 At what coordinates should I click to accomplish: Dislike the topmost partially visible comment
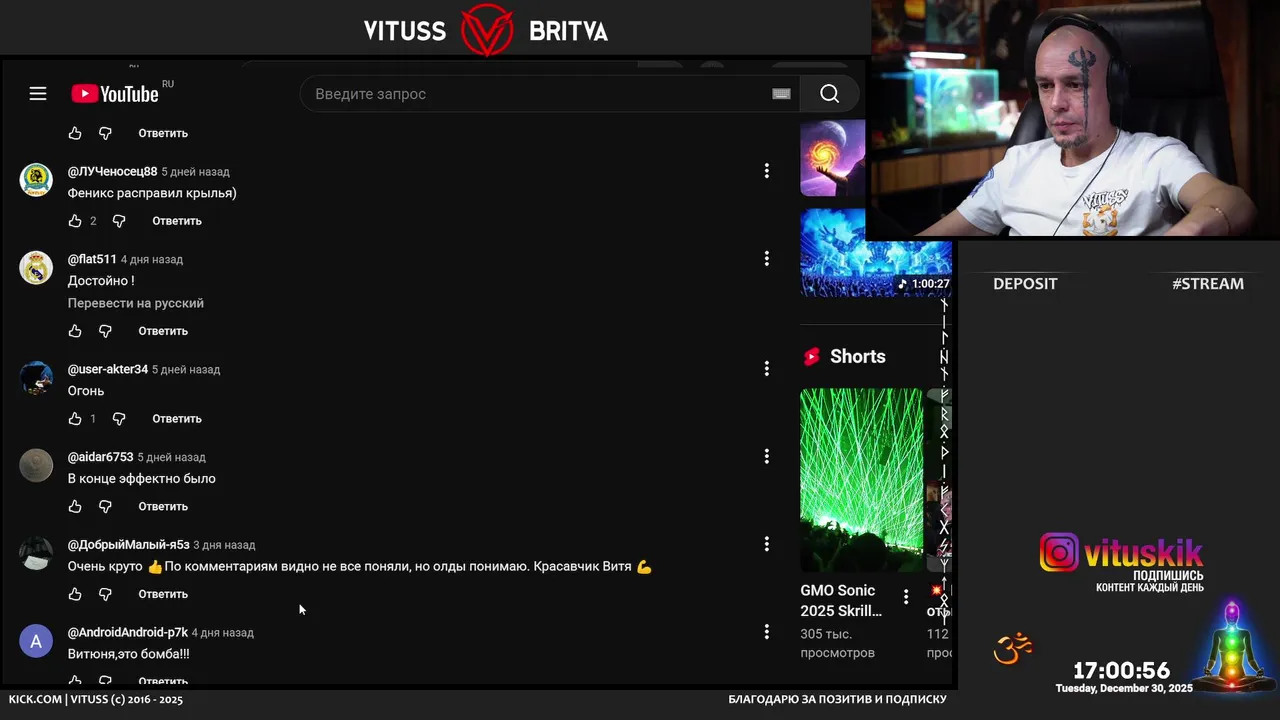pos(105,133)
